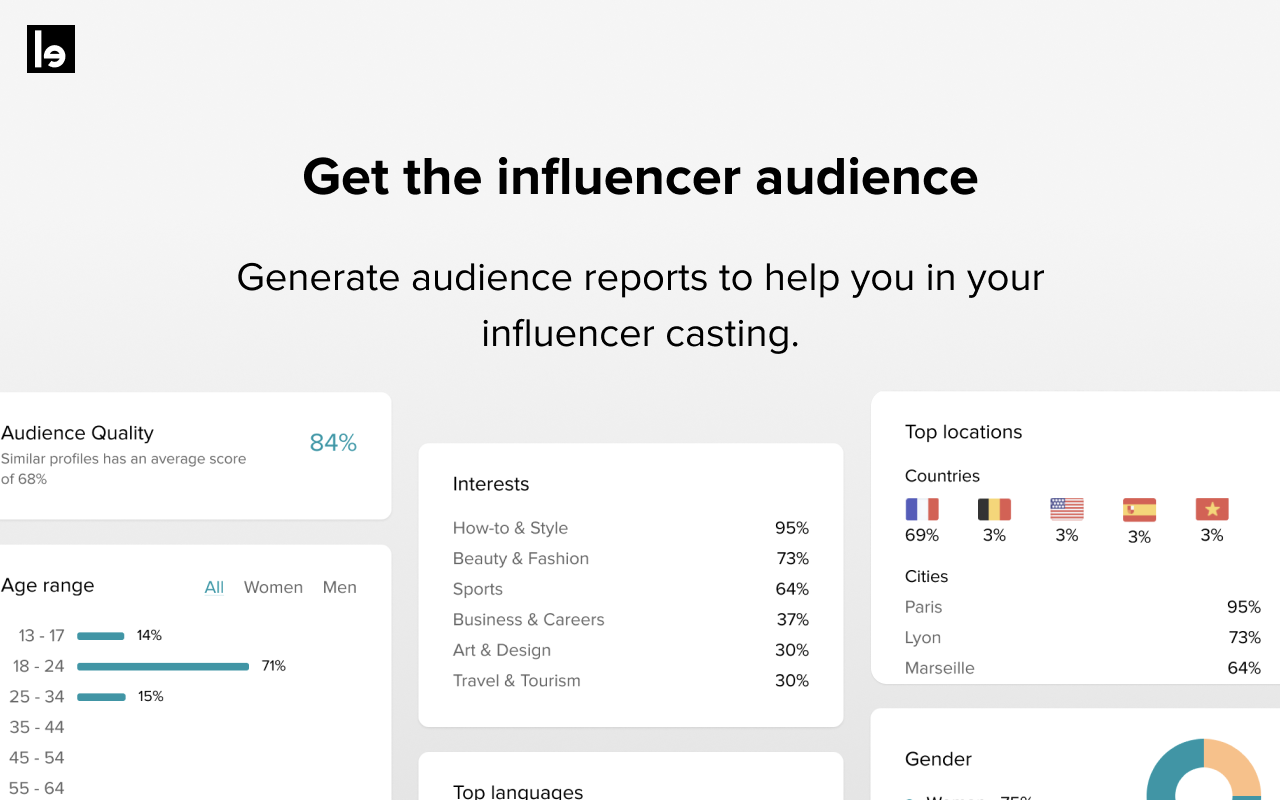This screenshot has height=800, width=1280.
Task: Click the 84% Audience Quality score
Action: 333,443
